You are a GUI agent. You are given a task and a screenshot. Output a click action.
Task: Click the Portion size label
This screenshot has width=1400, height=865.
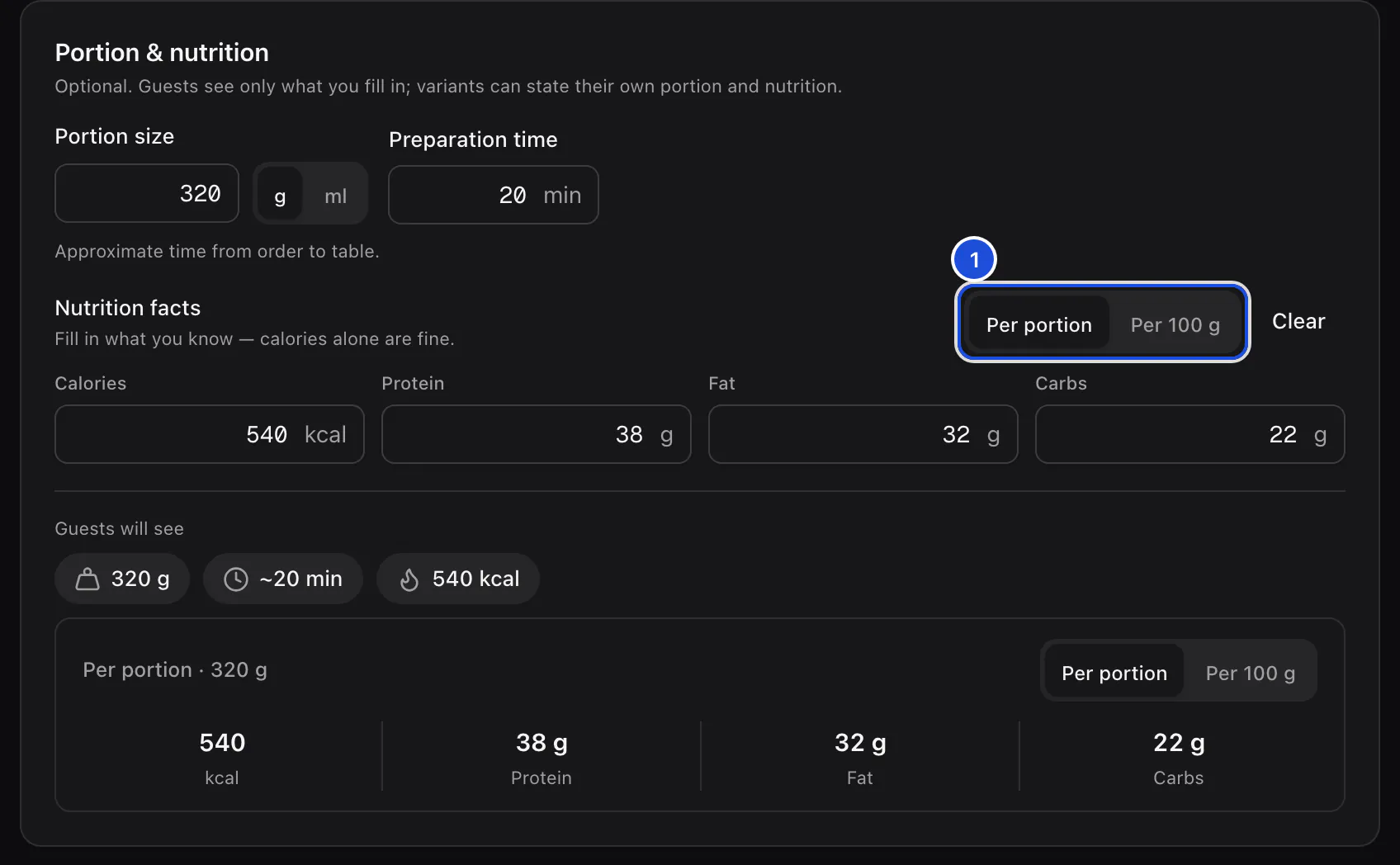pos(115,136)
